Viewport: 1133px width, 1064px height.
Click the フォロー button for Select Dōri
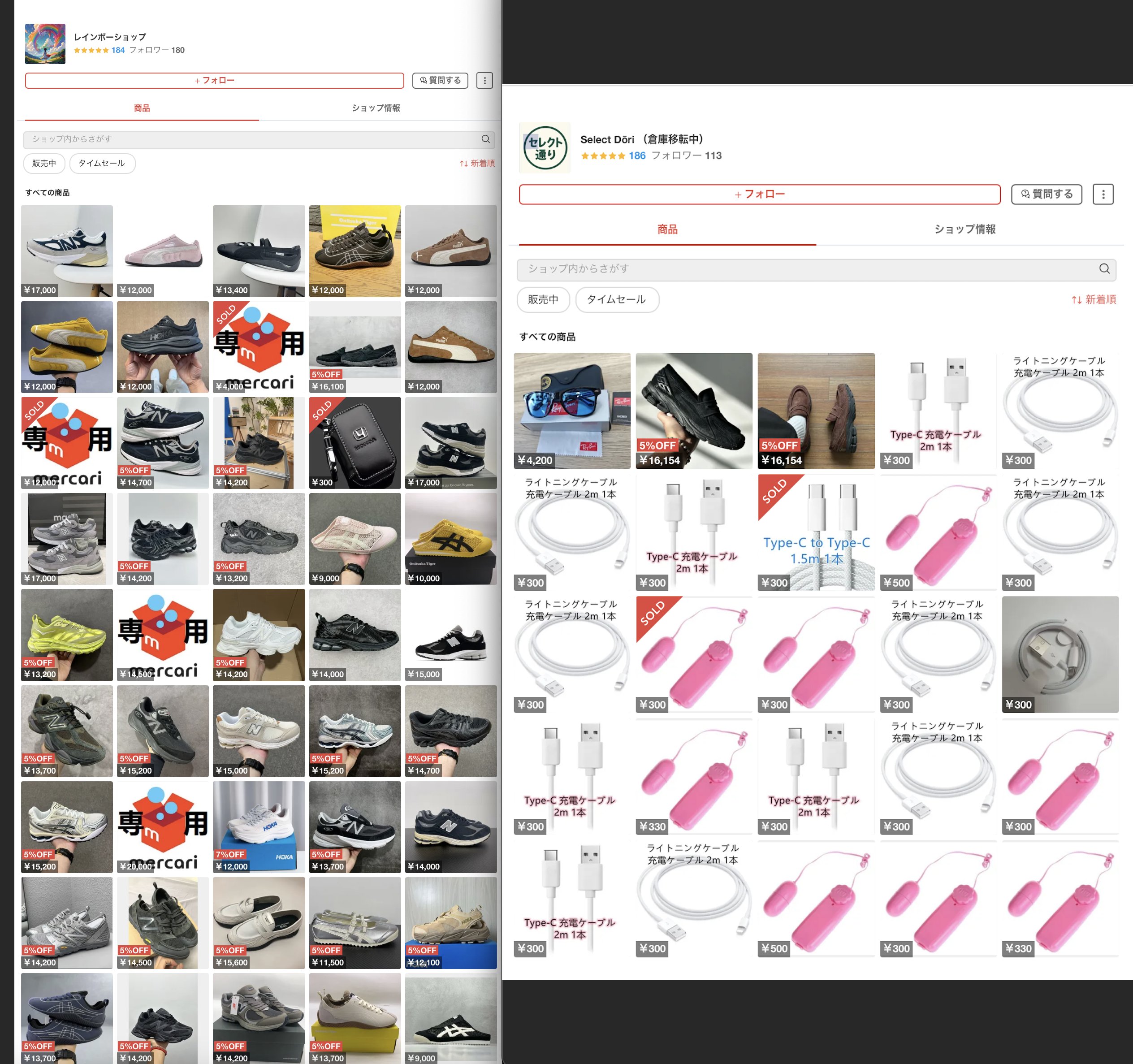click(x=759, y=195)
